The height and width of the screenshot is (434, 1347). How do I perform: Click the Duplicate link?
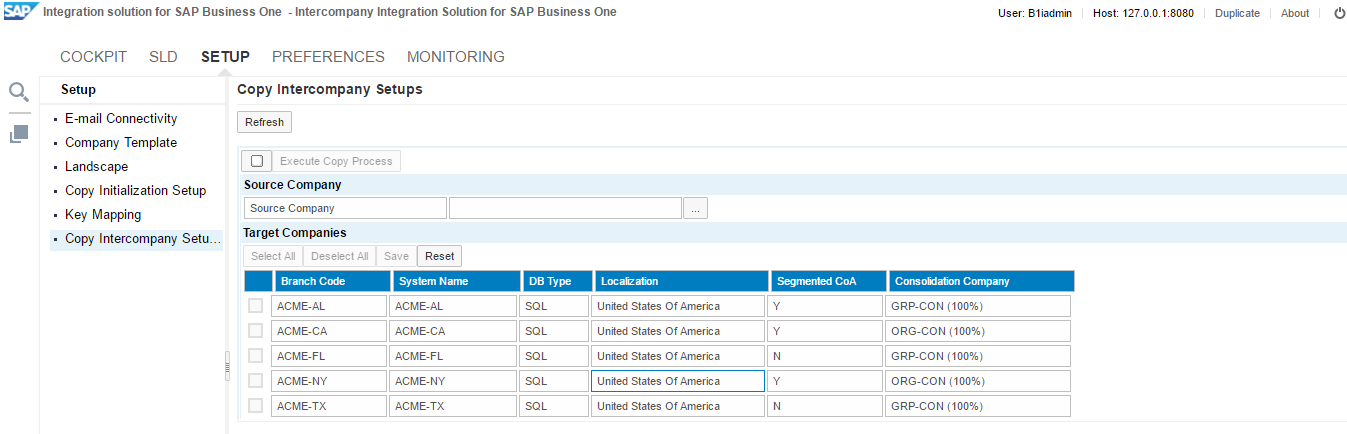tap(1236, 13)
